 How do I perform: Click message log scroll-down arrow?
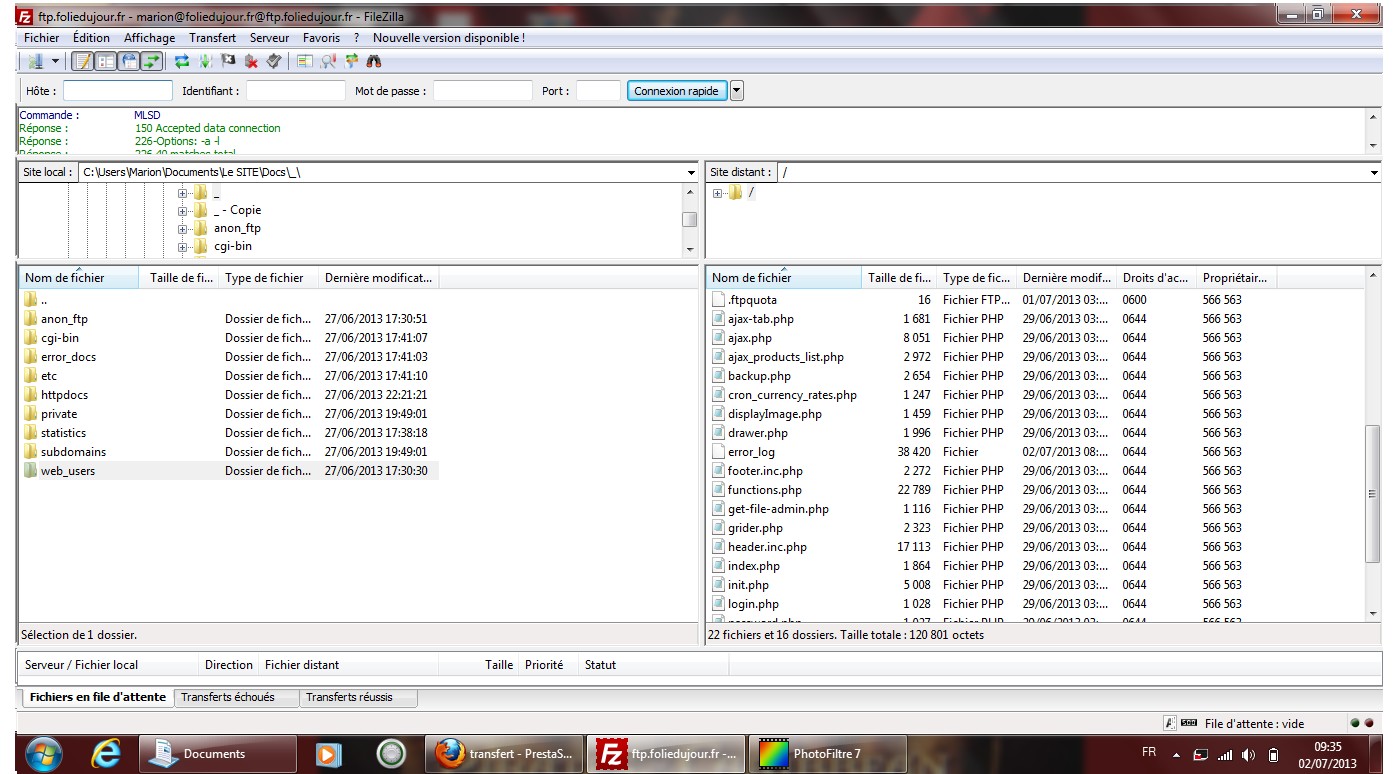pos(1373,146)
